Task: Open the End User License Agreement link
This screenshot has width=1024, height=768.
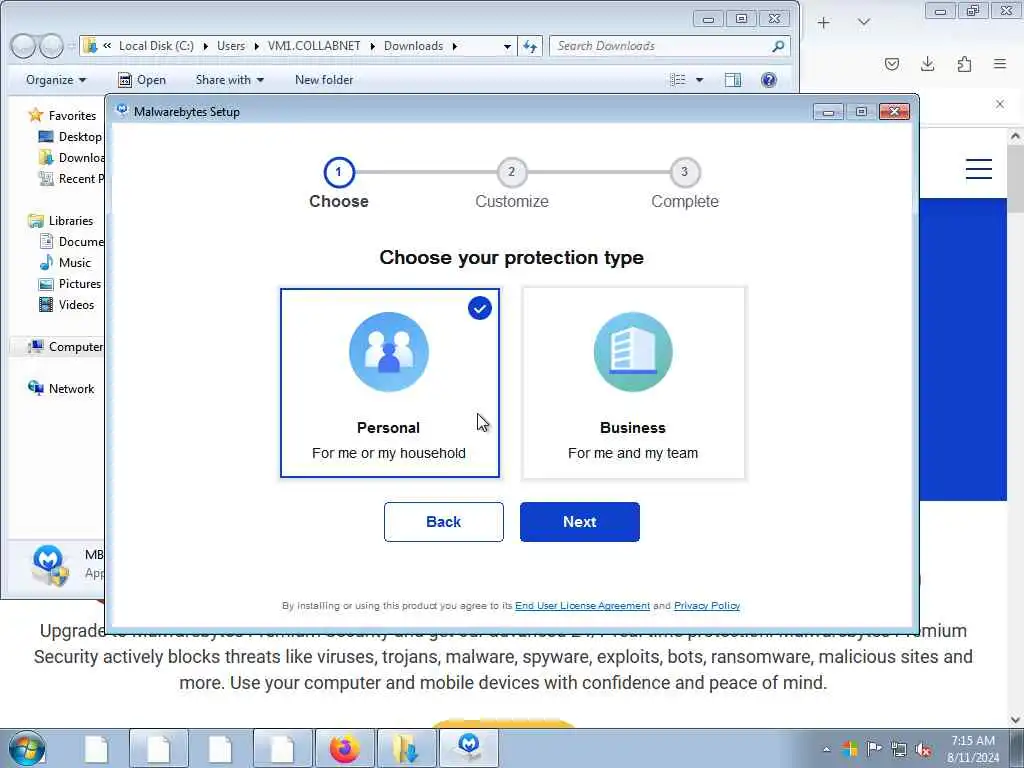Action: [583, 605]
